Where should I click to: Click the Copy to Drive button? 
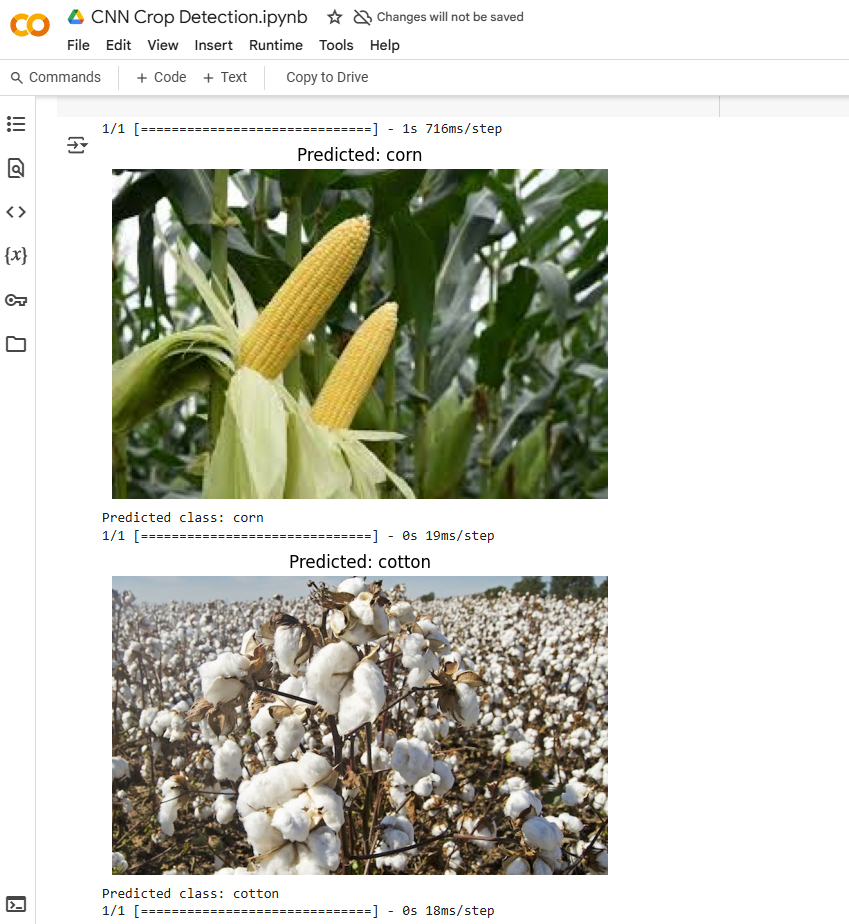pos(330,77)
